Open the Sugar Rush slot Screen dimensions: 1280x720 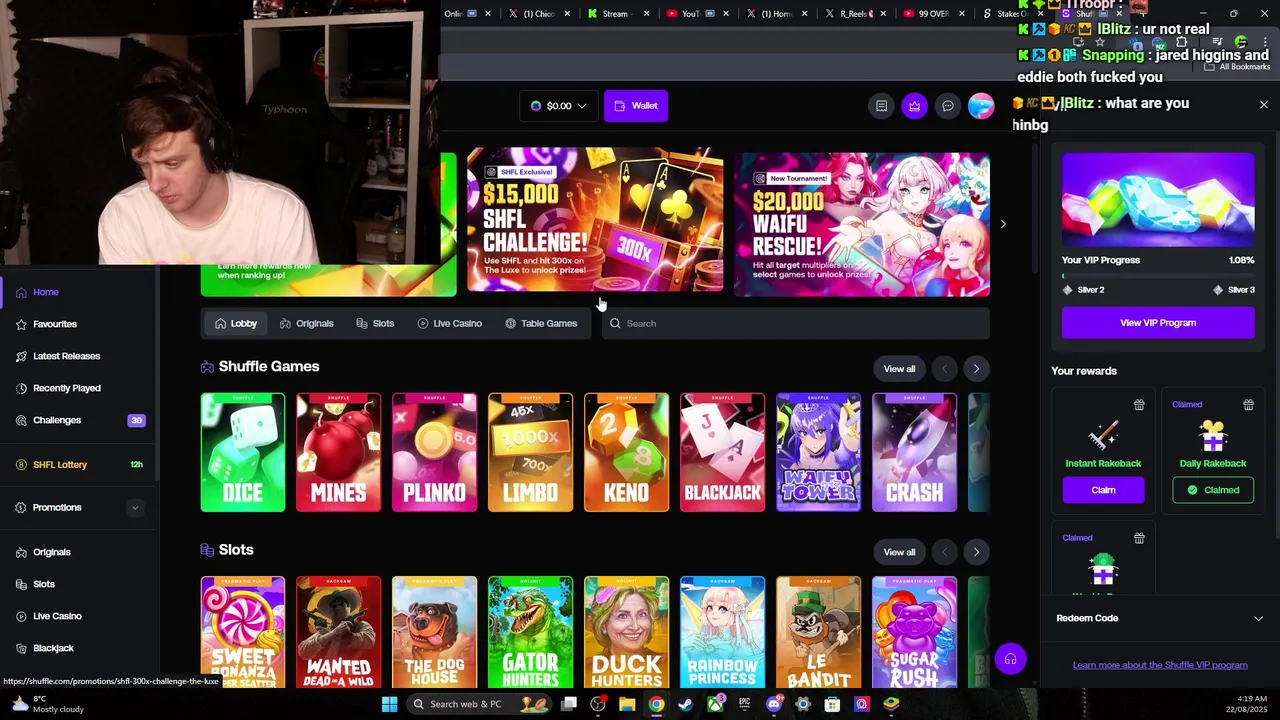915,632
